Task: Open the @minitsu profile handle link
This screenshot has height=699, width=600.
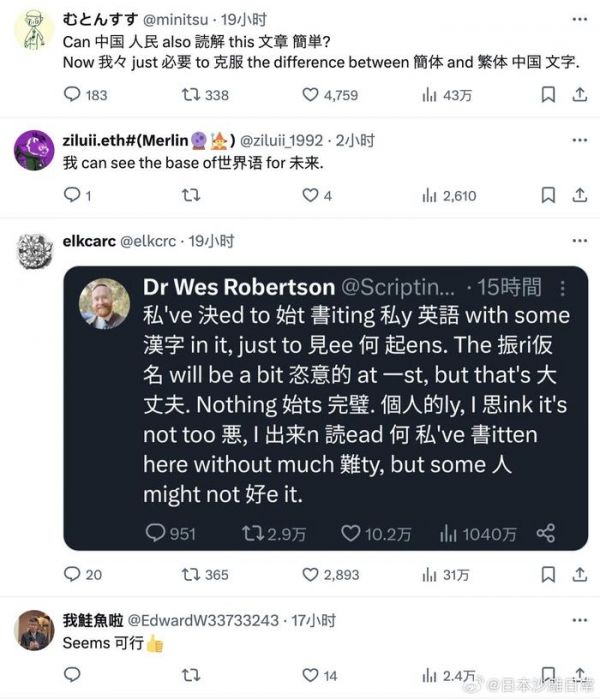Action: (176, 20)
